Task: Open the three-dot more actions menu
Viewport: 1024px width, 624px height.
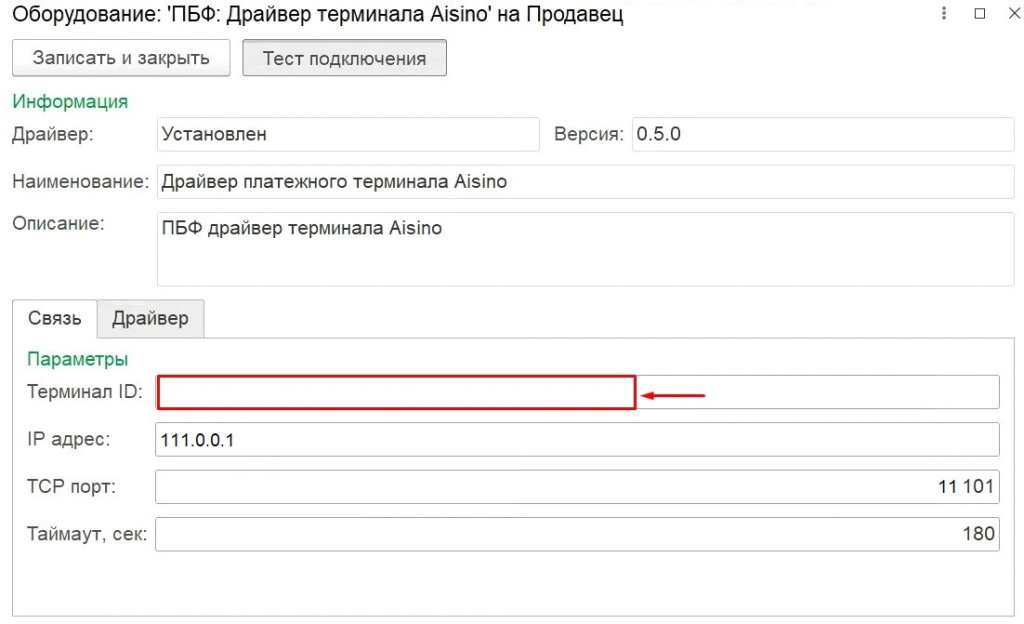Action: [x=944, y=15]
